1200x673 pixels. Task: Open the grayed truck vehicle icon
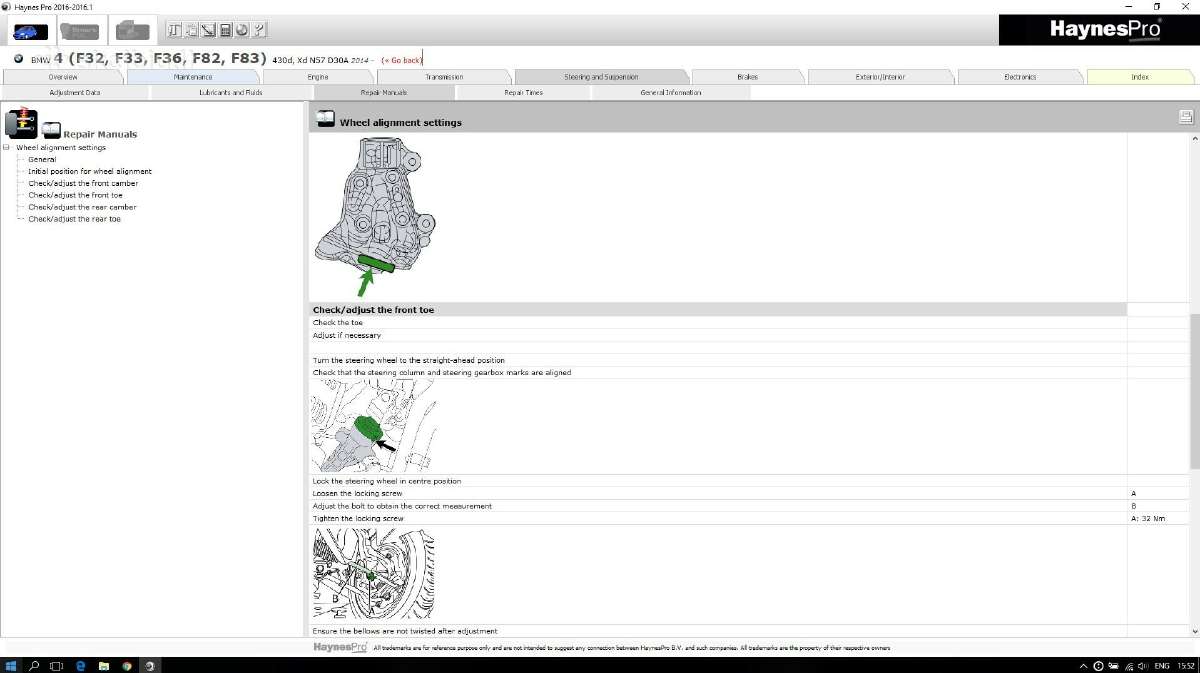pyautogui.click(x=79, y=30)
